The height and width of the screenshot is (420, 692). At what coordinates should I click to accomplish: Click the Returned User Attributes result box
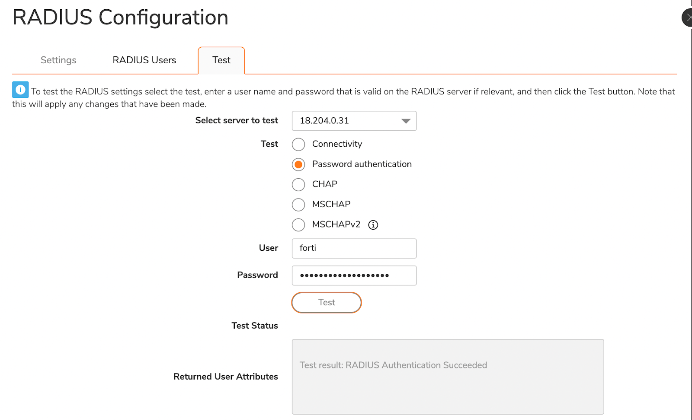coord(446,376)
